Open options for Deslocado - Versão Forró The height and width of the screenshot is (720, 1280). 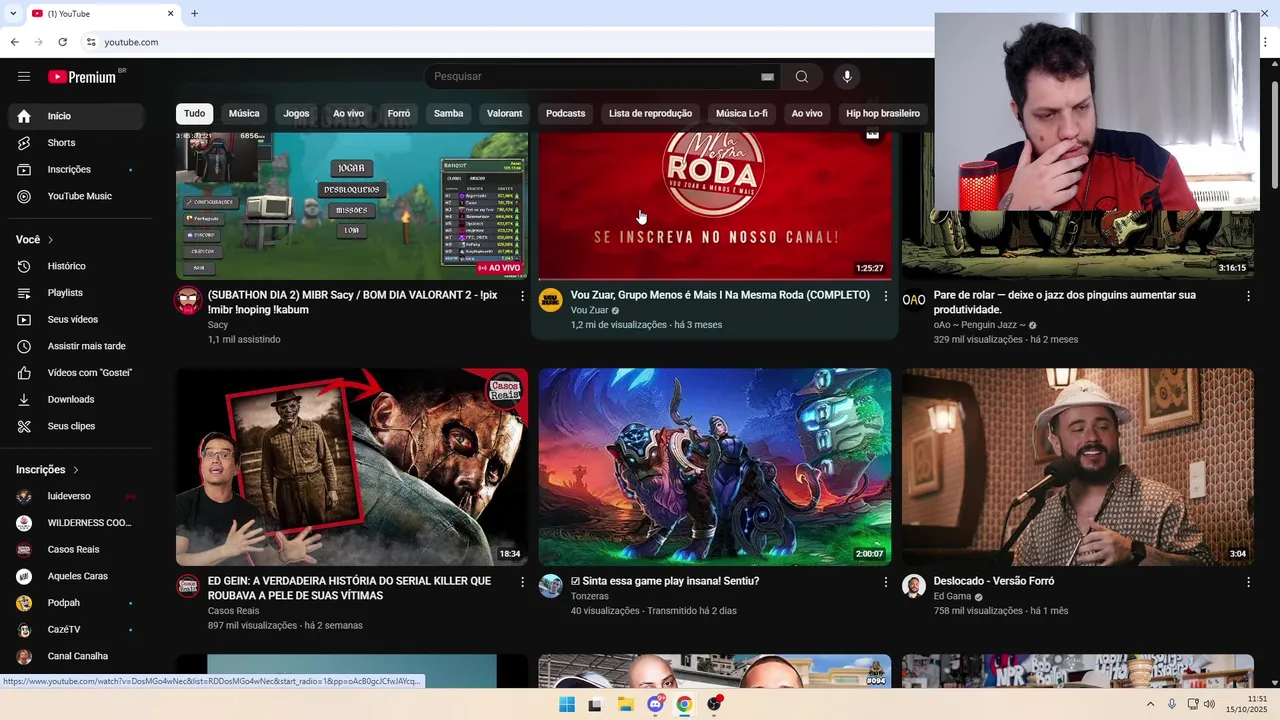click(x=1248, y=582)
